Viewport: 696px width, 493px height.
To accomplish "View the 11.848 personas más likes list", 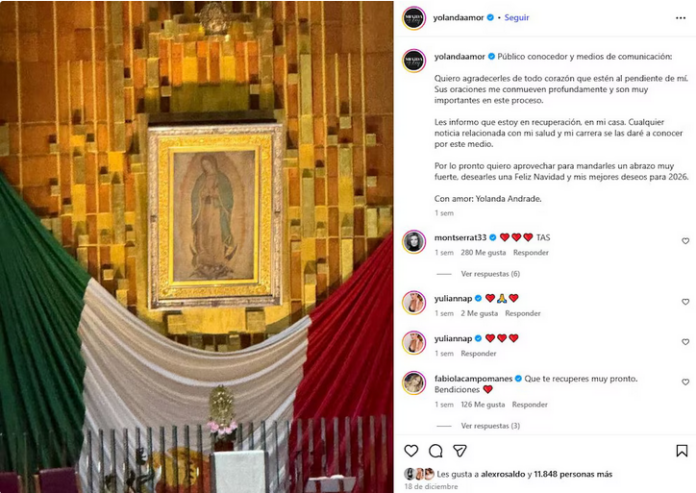I will 573,474.
